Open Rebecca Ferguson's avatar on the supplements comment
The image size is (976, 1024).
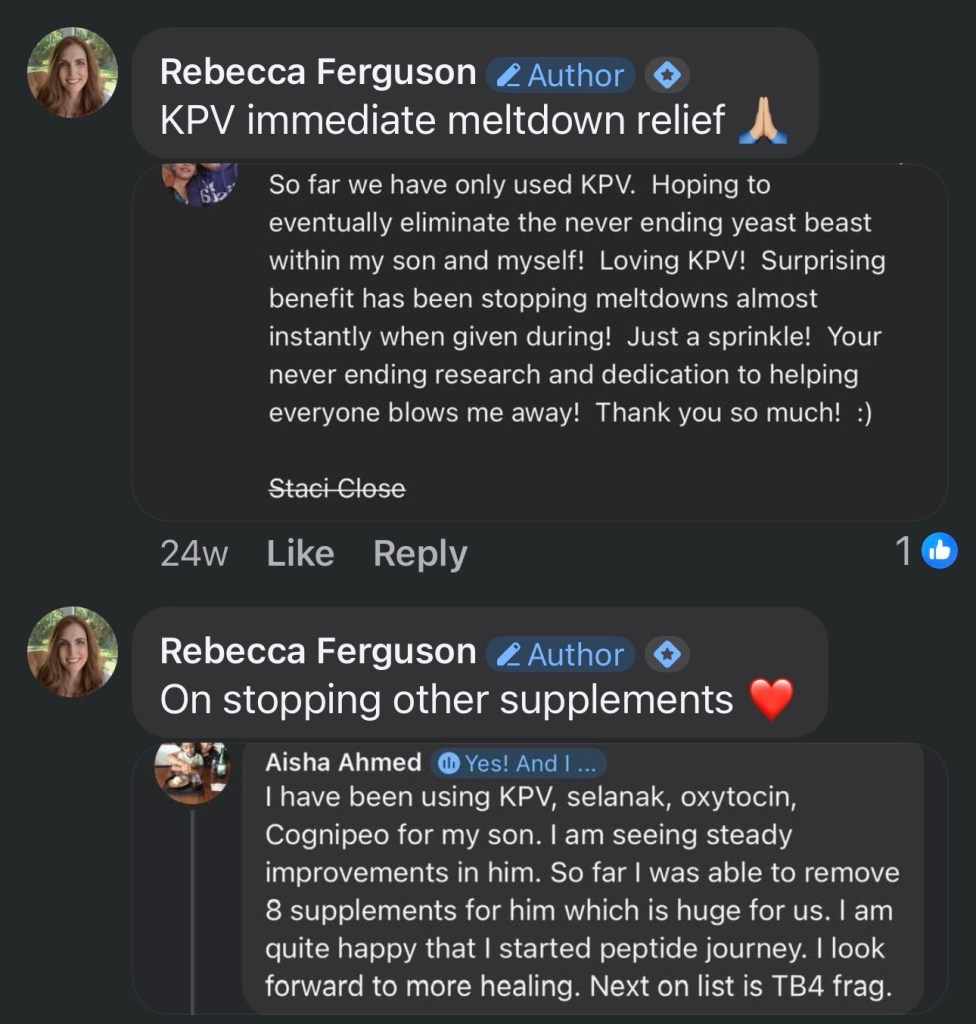(72, 652)
